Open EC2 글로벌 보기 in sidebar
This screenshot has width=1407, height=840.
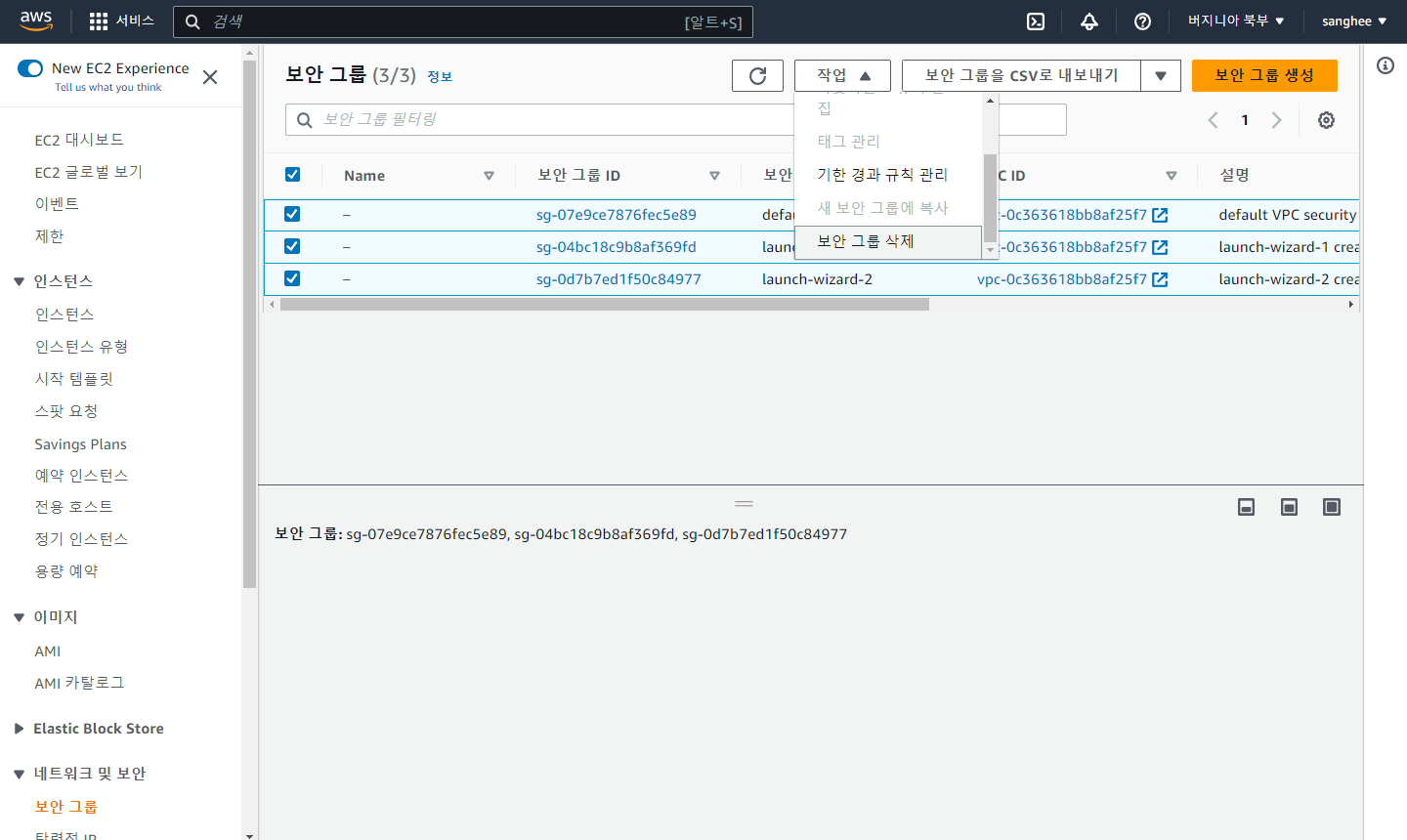tap(88, 172)
